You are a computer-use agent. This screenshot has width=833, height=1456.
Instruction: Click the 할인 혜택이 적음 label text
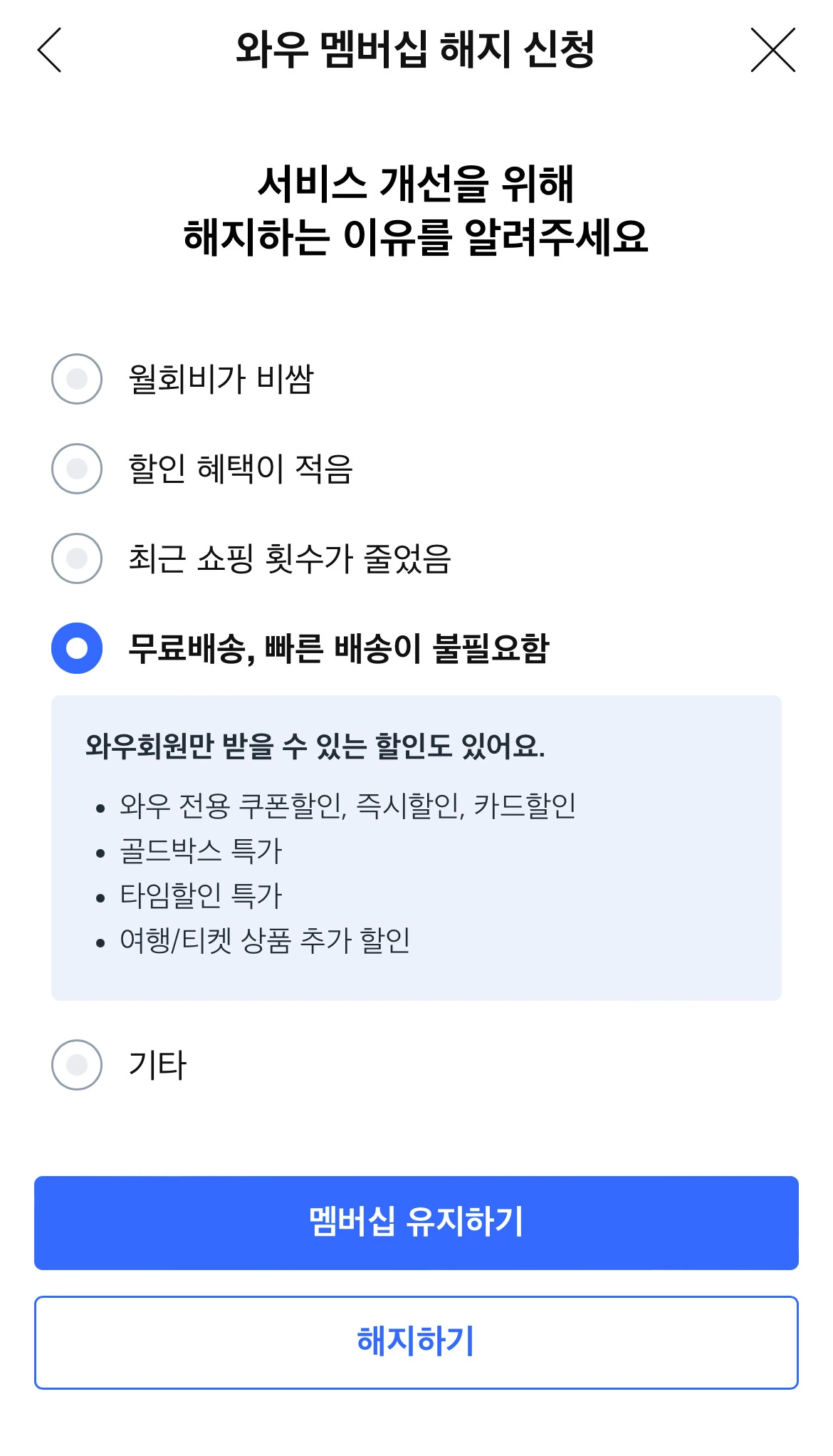(x=241, y=469)
